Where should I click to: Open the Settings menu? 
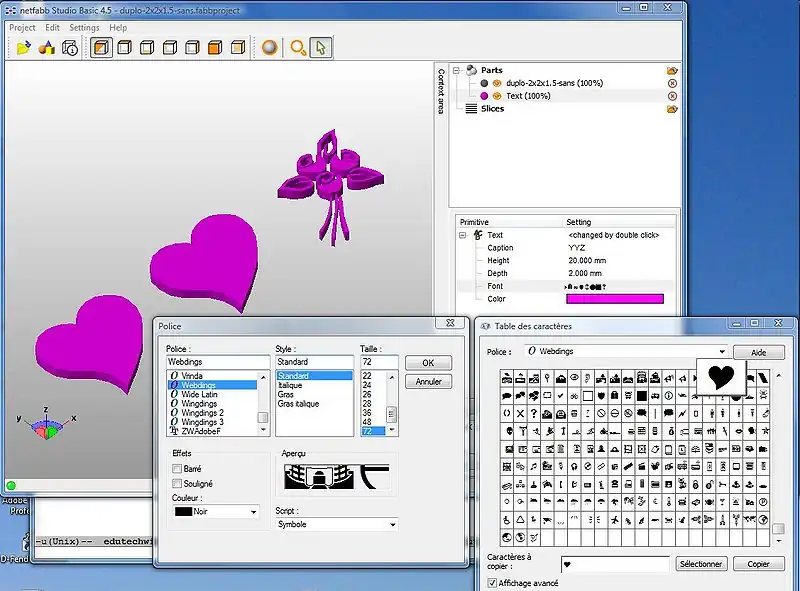point(84,28)
